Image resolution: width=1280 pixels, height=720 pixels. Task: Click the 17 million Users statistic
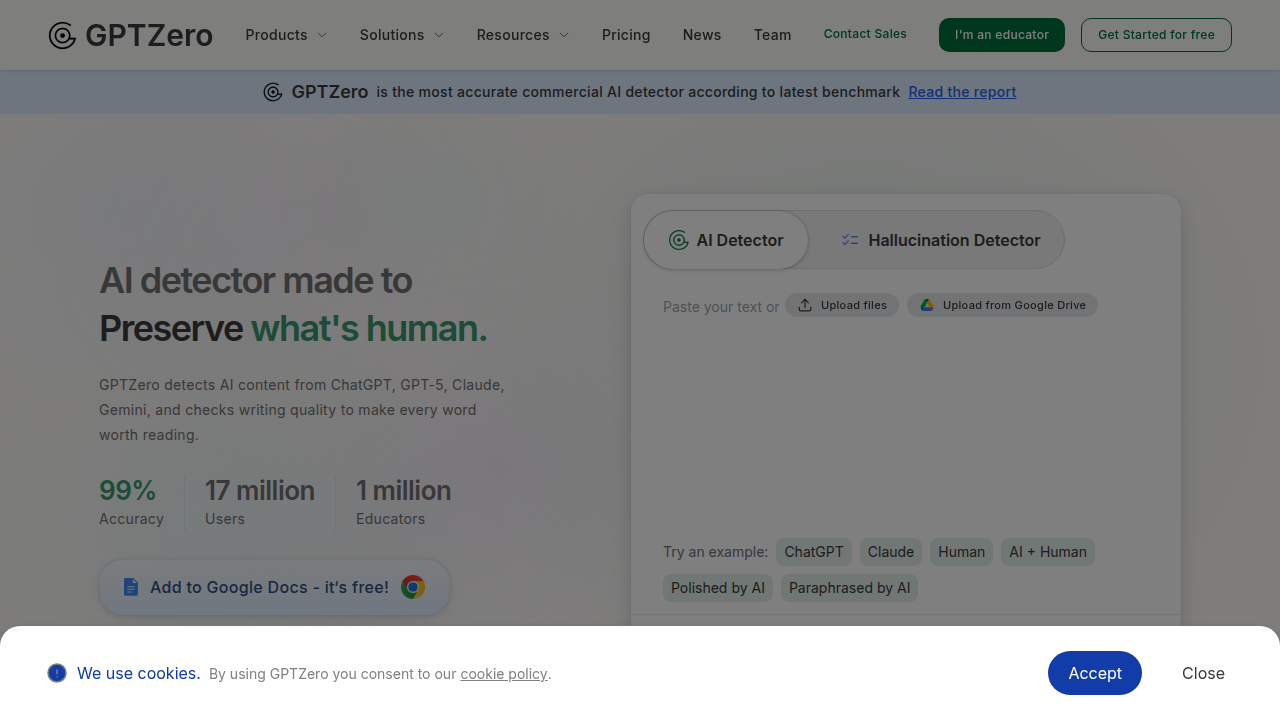click(x=260, y=502)
